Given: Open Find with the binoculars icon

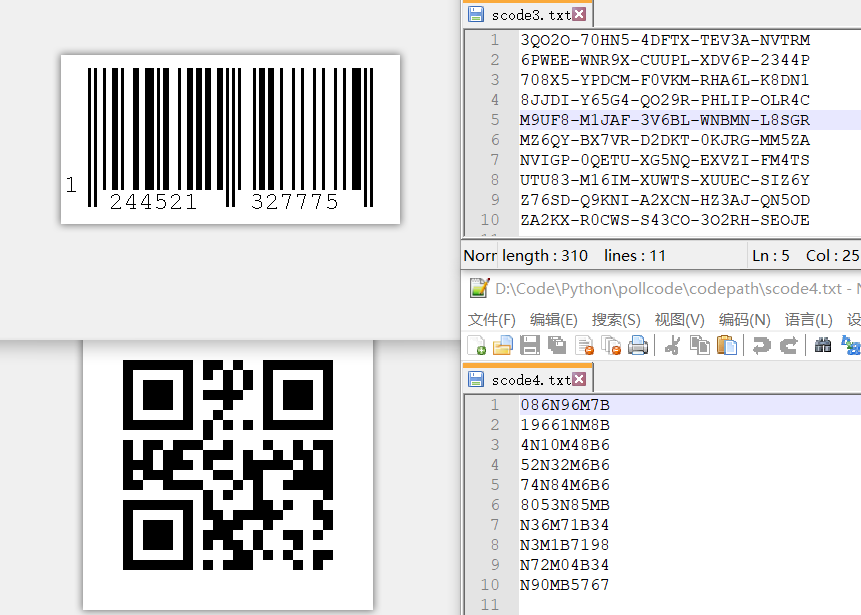Looking at the screenshot, I should 823,345.
